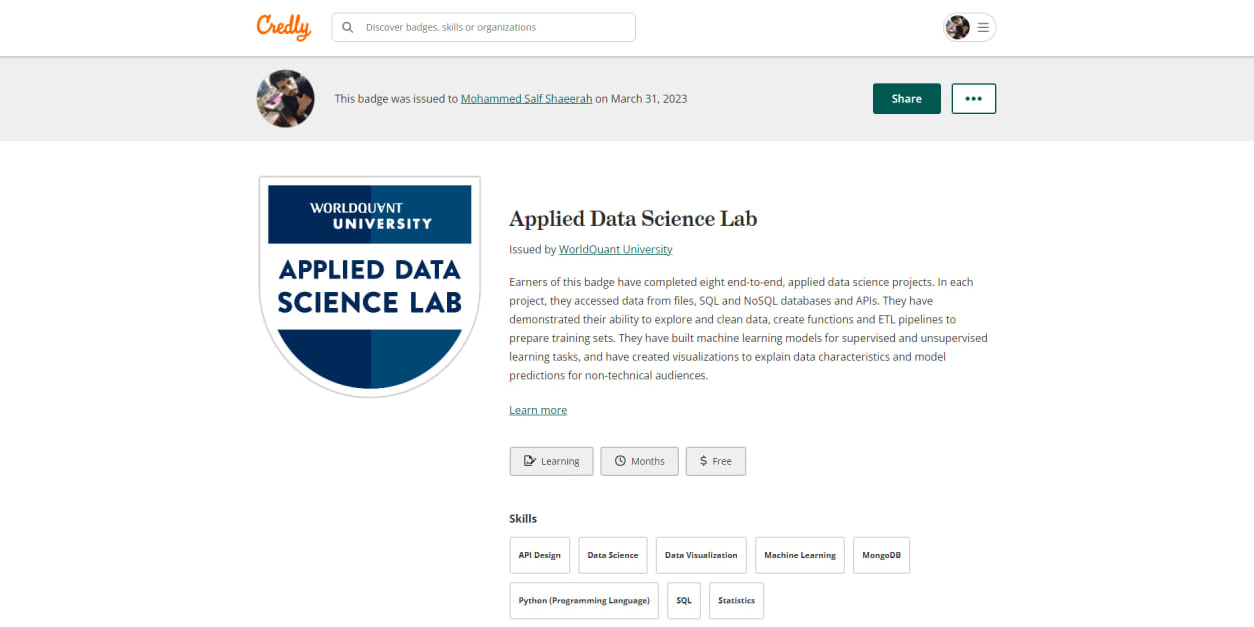Open Mohammed Saif Shaeerah profile link

click(x=526, y=99)
